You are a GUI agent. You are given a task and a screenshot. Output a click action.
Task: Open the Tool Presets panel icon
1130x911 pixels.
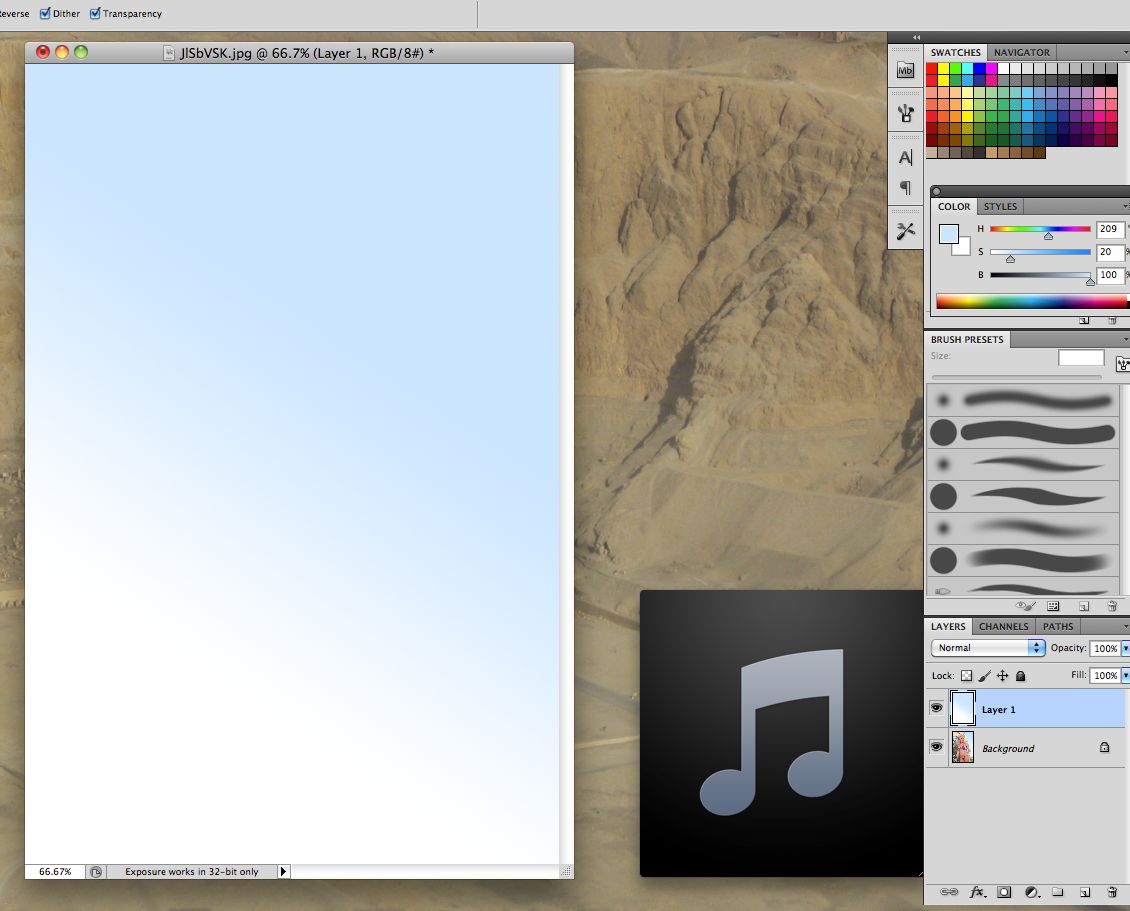click(x=905, y=231)
